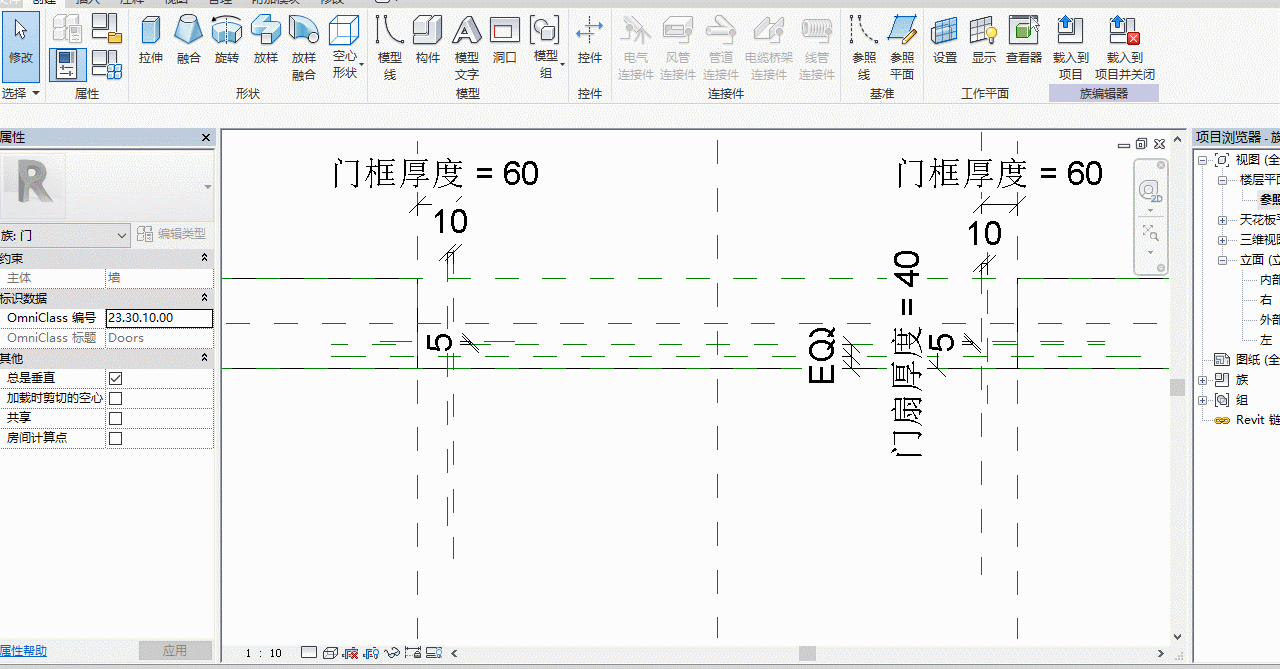Pick the 放样融合 swept blend tool

pyautogui.click(x=304, y=48)
